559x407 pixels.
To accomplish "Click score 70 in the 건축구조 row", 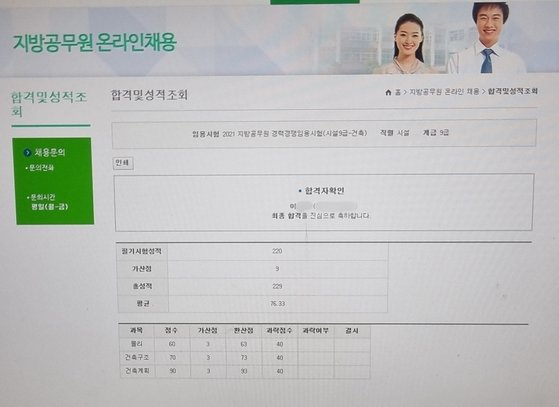I will [173, 357].
